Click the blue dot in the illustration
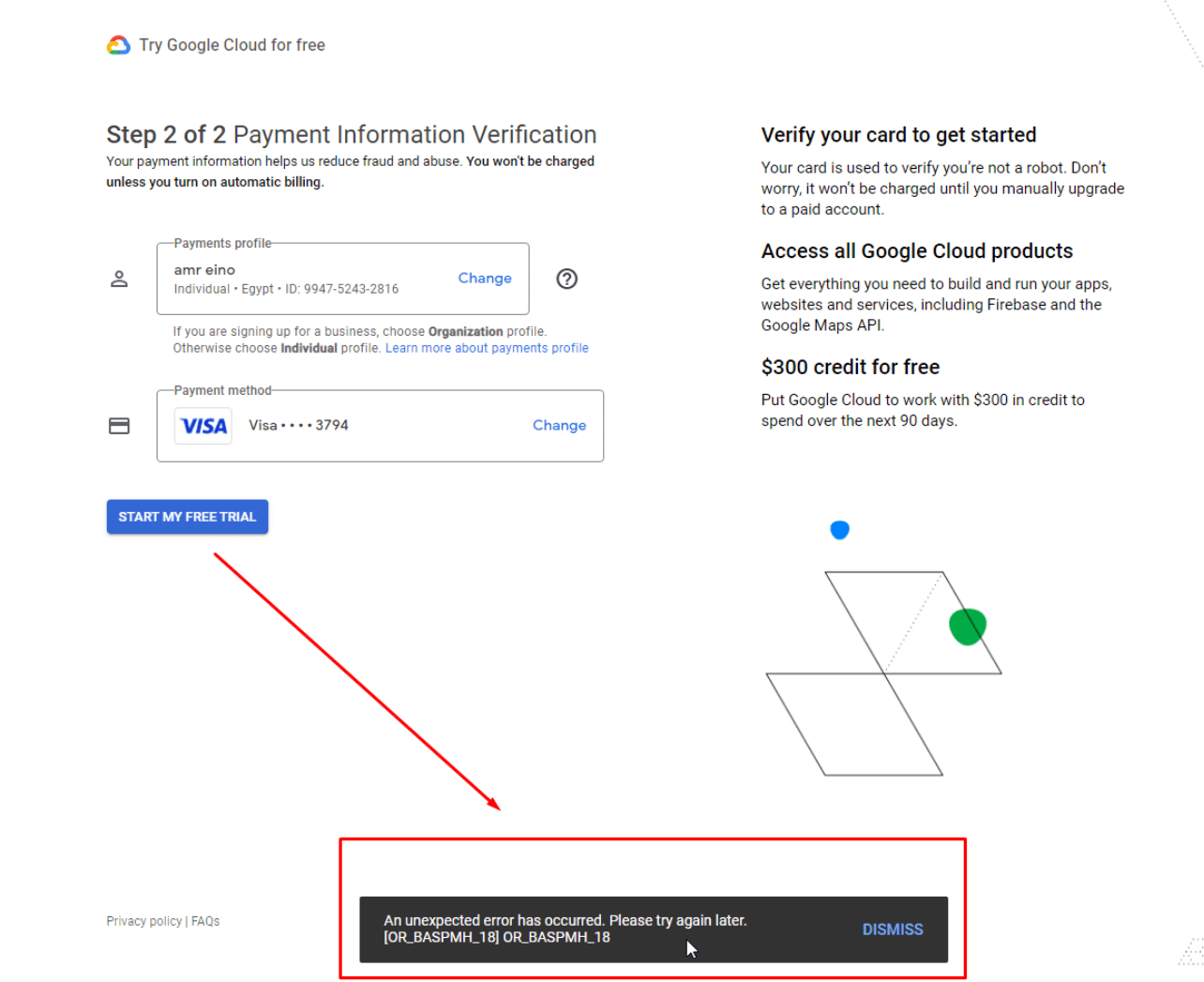 839,529
